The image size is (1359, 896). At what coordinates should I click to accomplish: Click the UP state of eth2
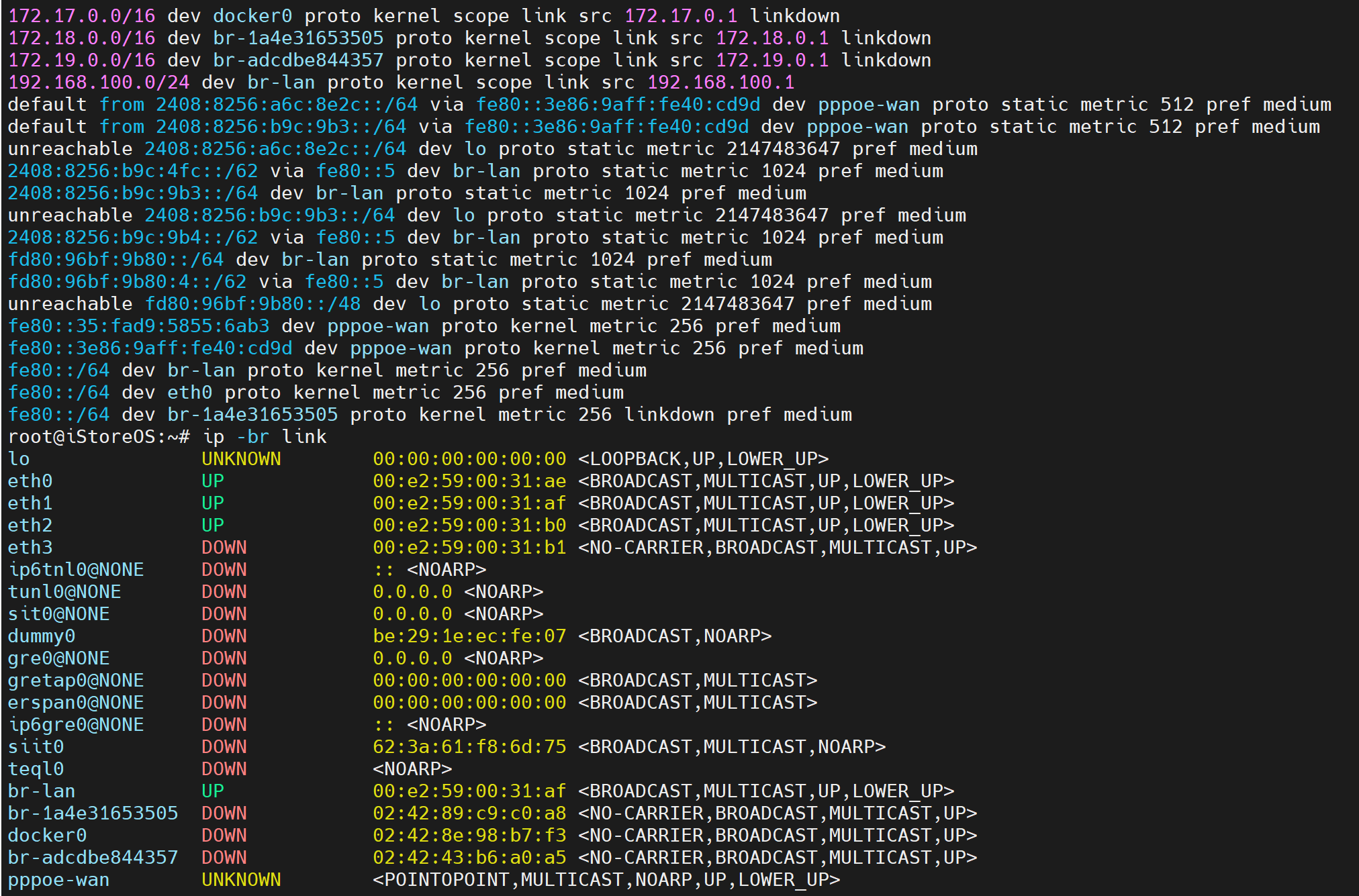point(213,525)
